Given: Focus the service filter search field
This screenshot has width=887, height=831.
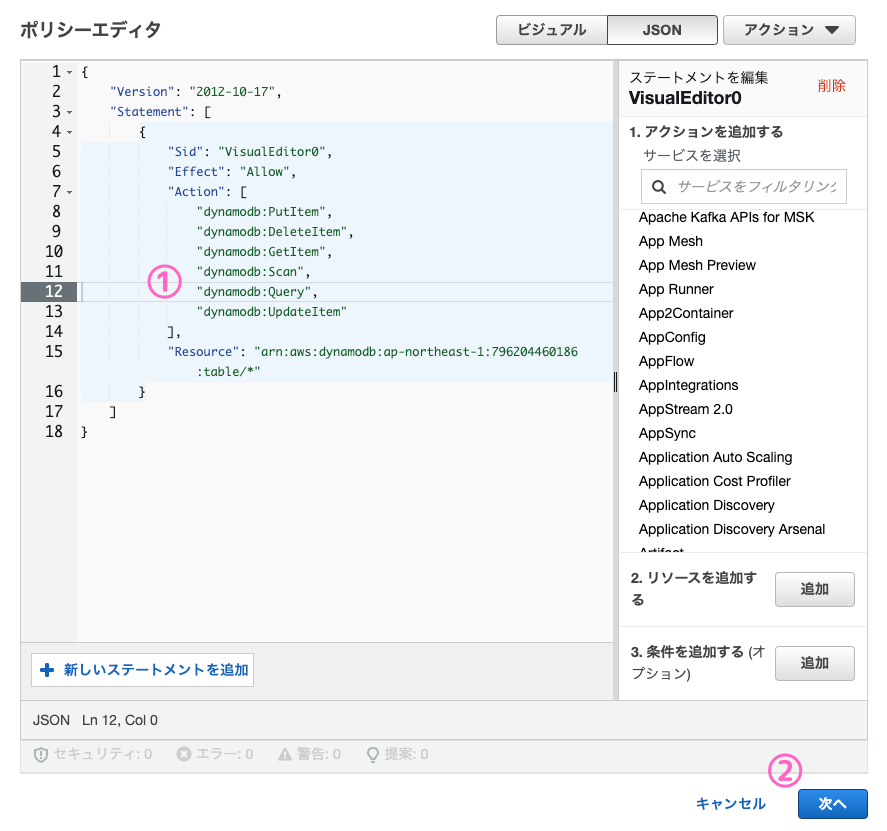Looking at the screenshot, I should click(x=743, y=186).
